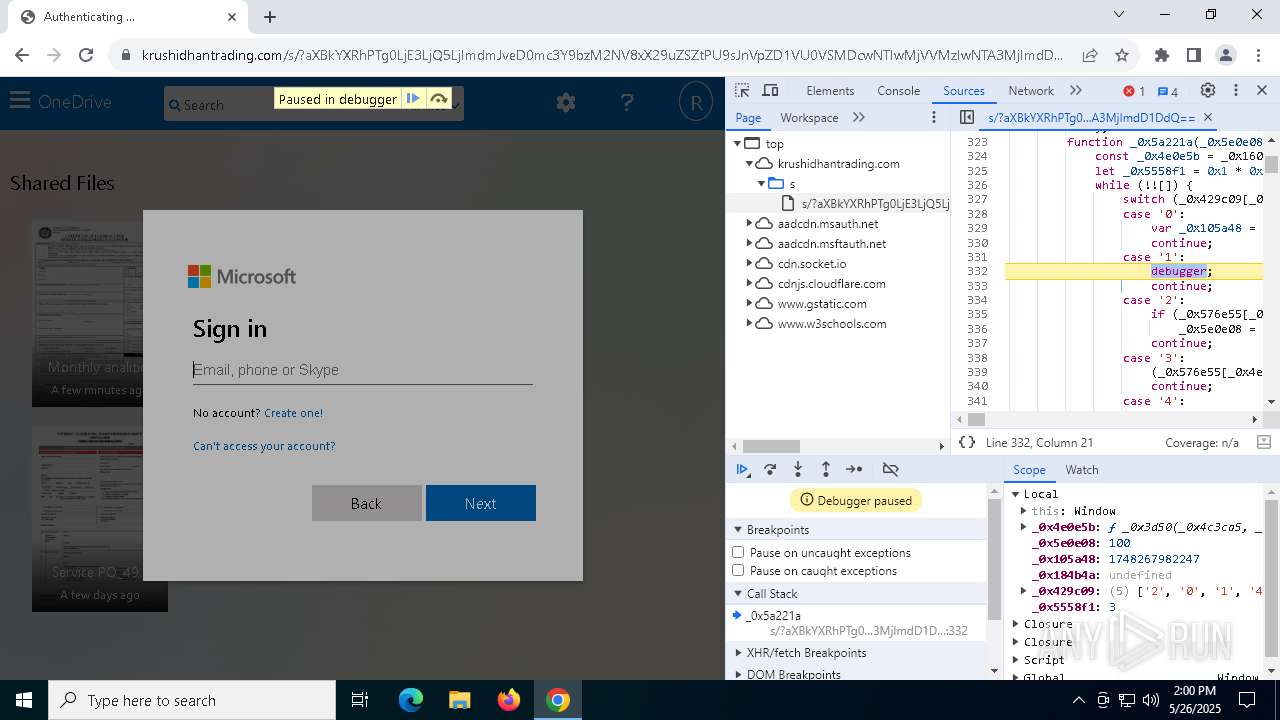Click Create one! link

pyautogui.click(x=293, y=413)
